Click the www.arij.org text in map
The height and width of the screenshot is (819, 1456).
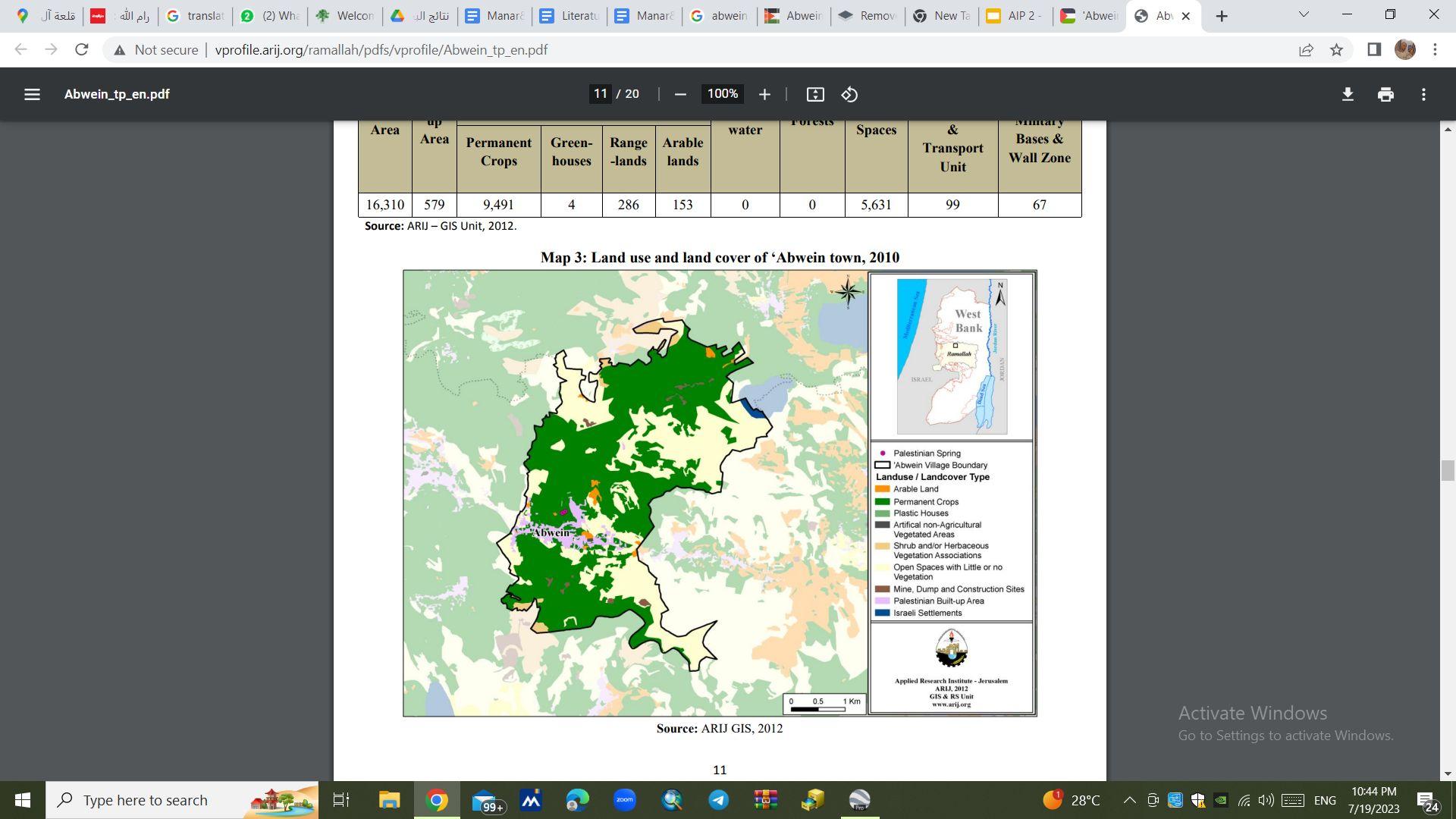[951, 704]
